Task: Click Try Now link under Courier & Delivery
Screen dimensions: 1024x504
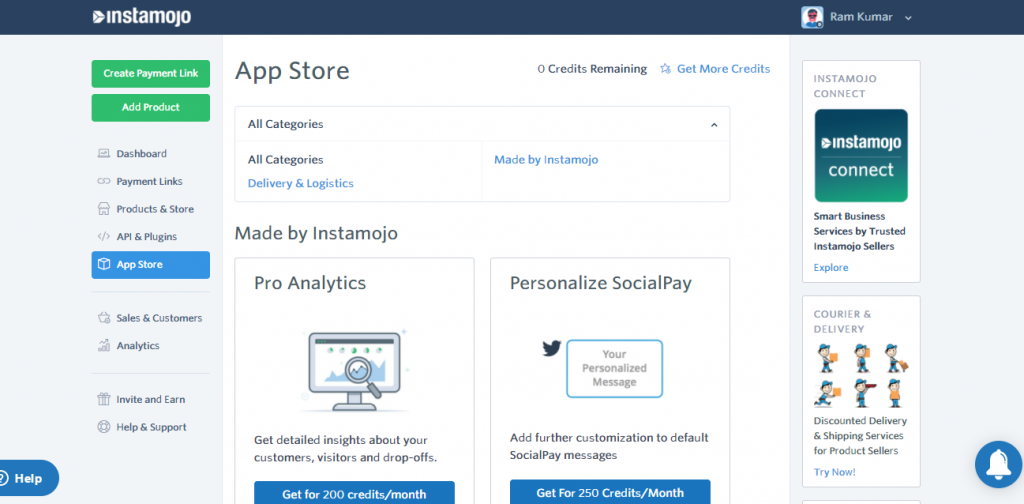Action: [834, 472]
